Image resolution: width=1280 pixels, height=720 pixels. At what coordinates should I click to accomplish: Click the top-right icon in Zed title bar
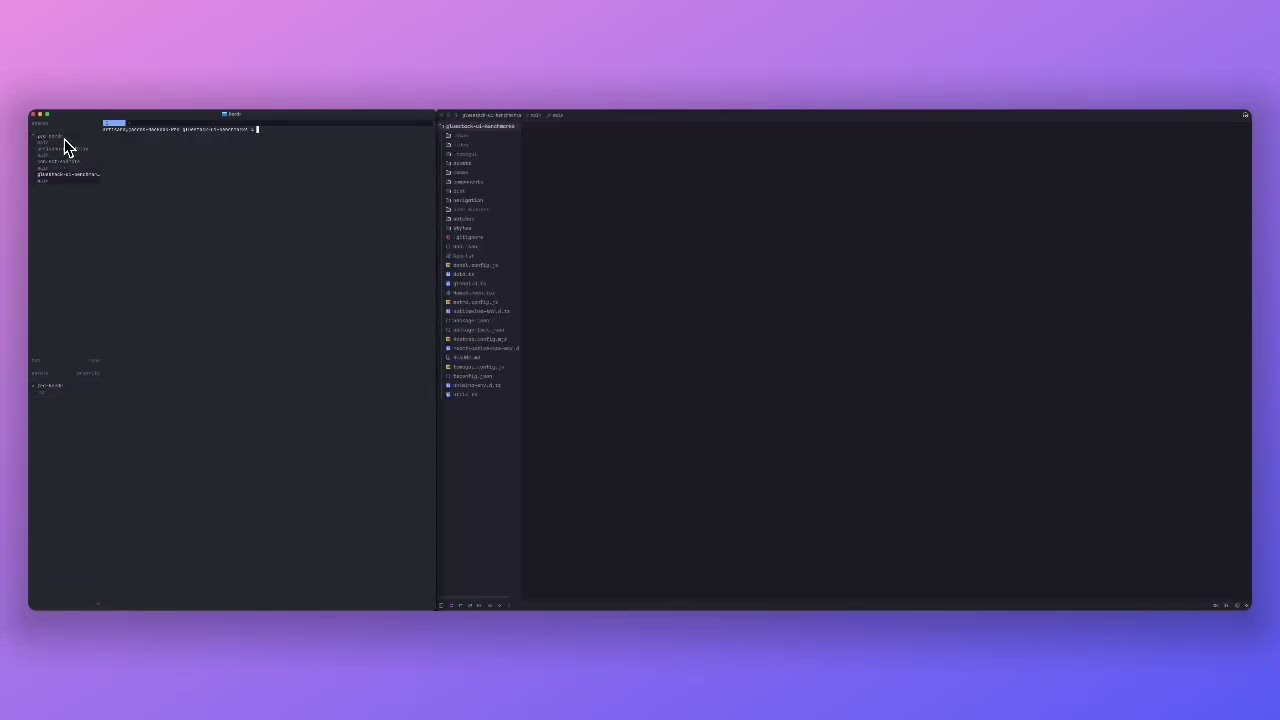pos(1245,115)
